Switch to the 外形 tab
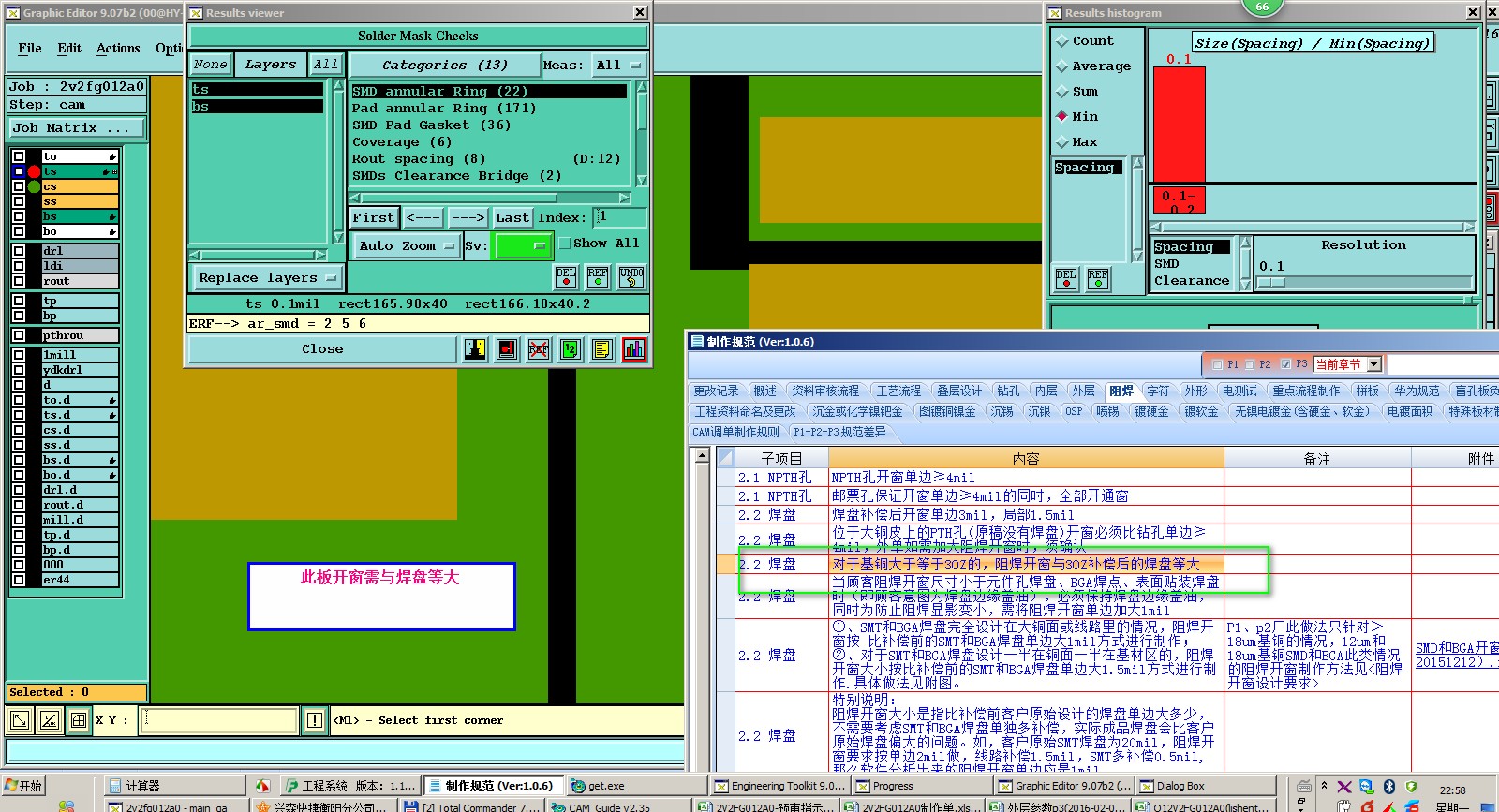Screen dimensions: 1499x812 click(1195, 391)
